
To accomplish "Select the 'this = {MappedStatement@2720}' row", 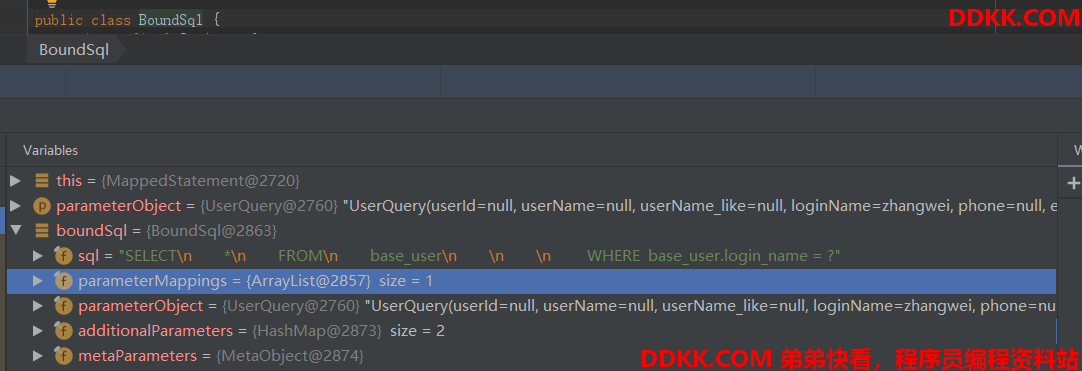I will pos(531,181).
